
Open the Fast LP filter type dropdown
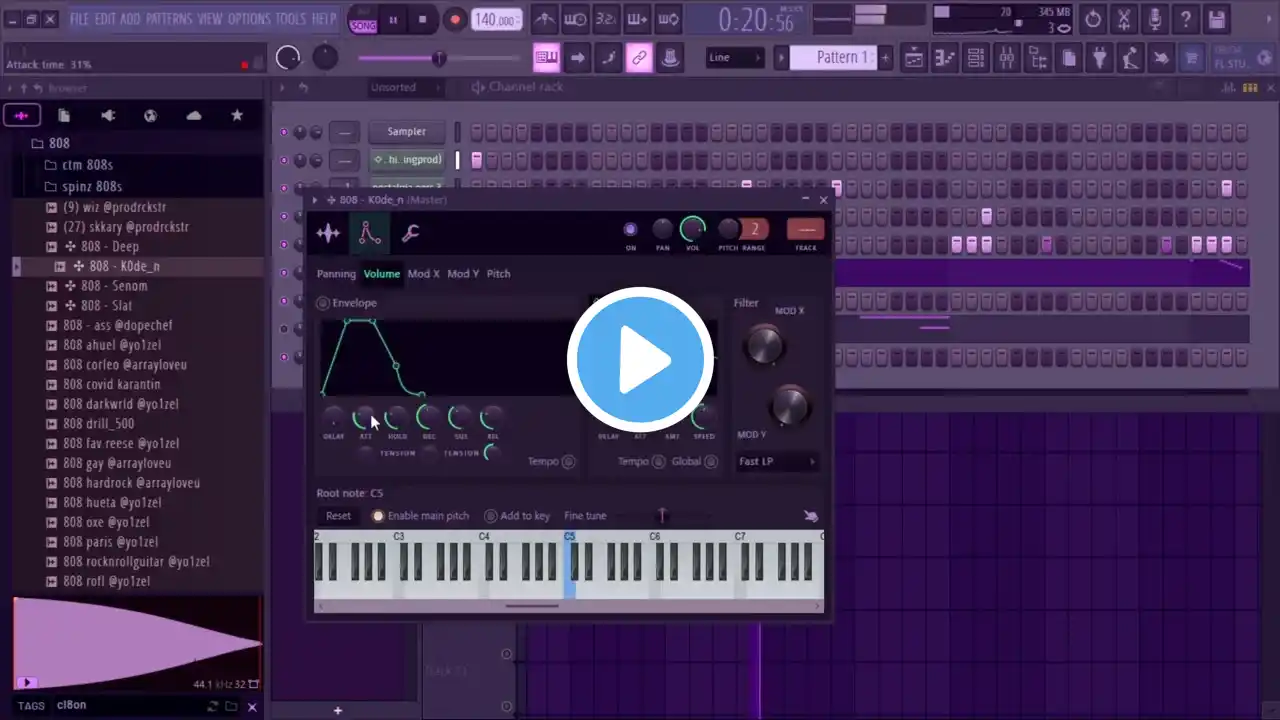tap(776, 461)
